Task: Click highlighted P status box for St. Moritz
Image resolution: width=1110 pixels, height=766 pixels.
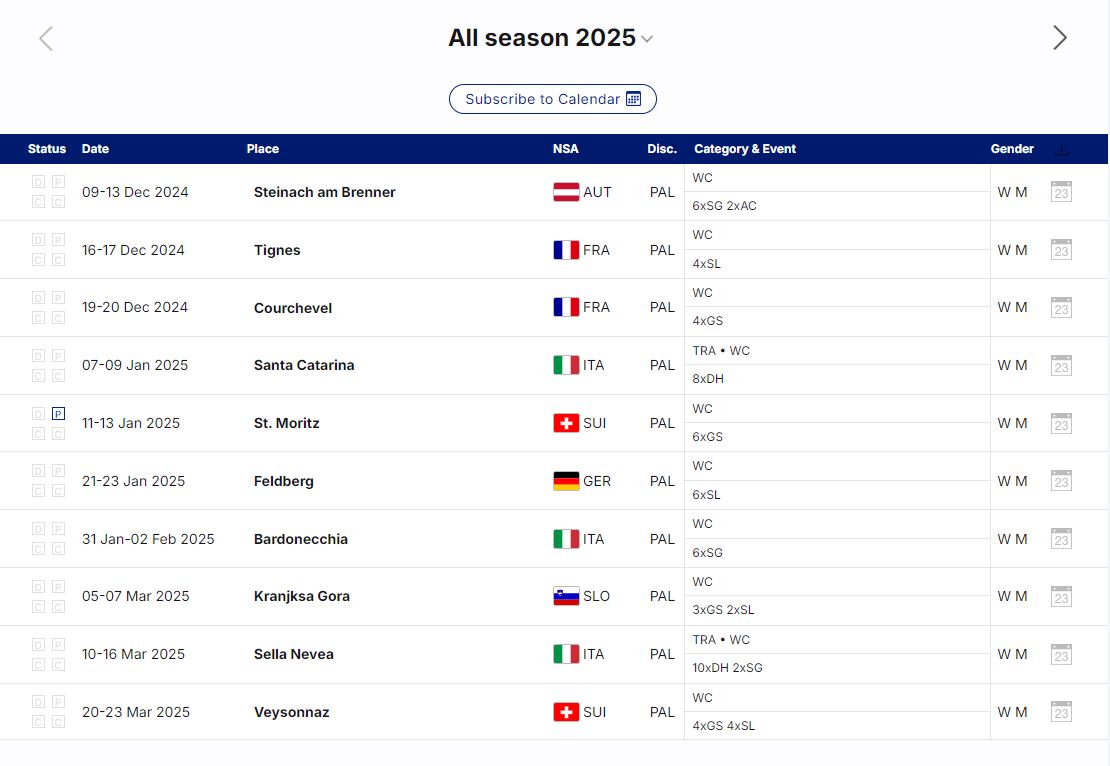Action: 58,413
